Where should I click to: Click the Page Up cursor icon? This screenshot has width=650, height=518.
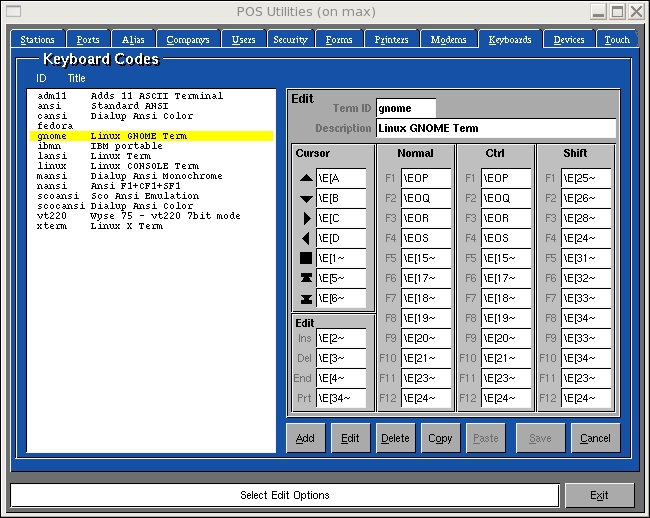pyautogui.click(x=306, y=278)
